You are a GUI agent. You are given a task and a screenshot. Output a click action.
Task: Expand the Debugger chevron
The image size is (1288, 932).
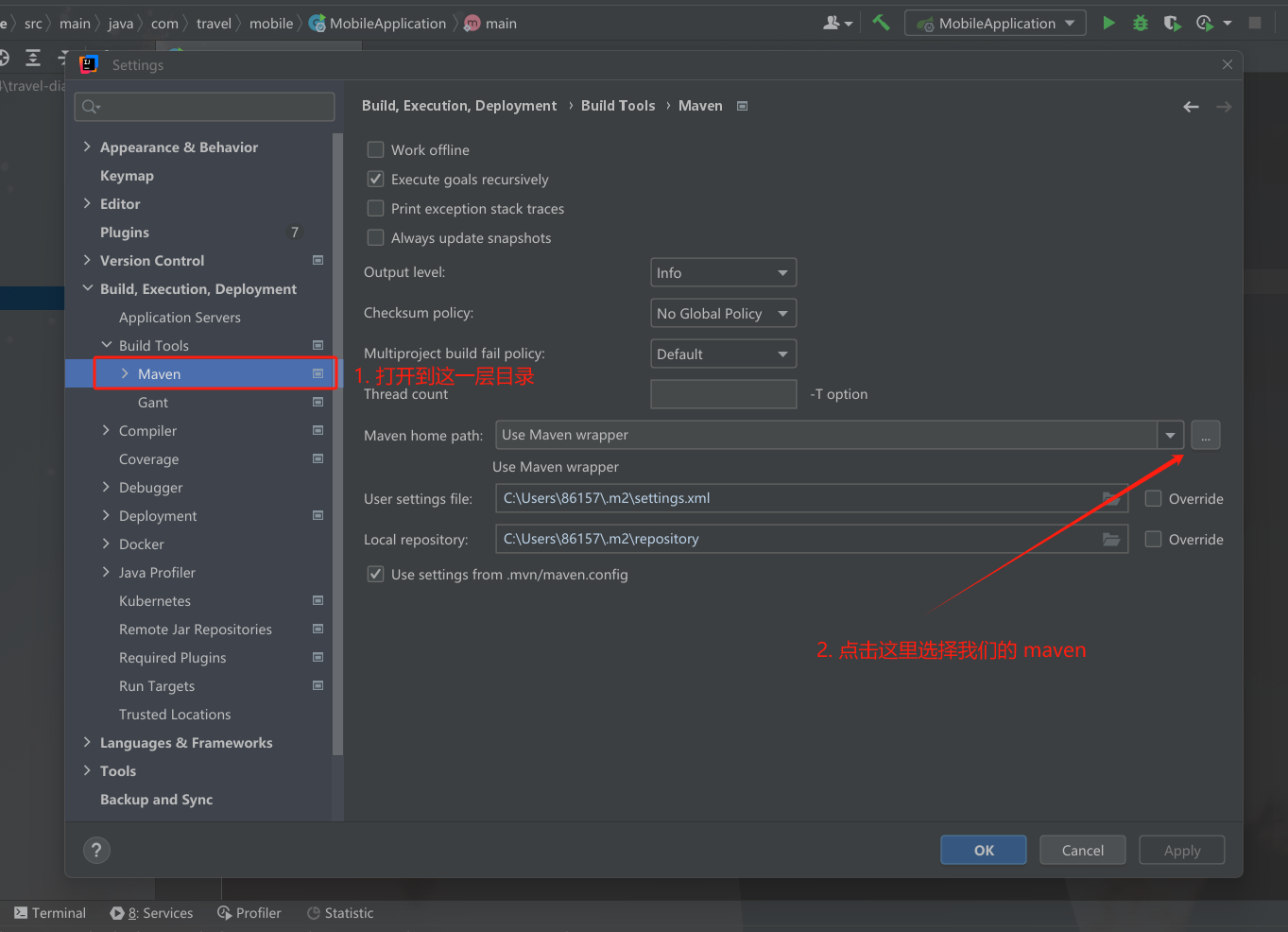coord(106,487)
